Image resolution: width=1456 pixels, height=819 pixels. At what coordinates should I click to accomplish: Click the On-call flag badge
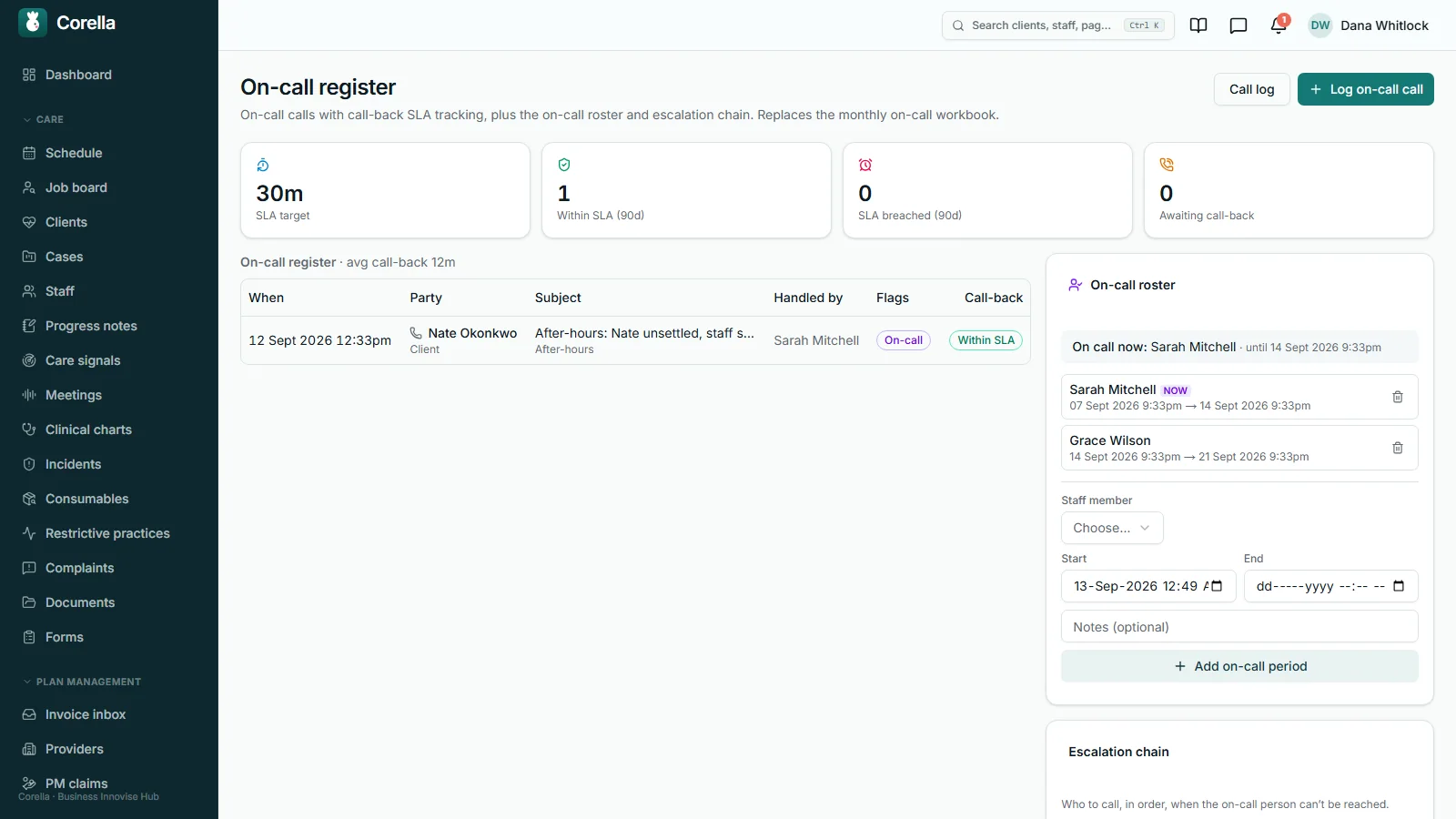pyautogui.click(x=904, y=340)
